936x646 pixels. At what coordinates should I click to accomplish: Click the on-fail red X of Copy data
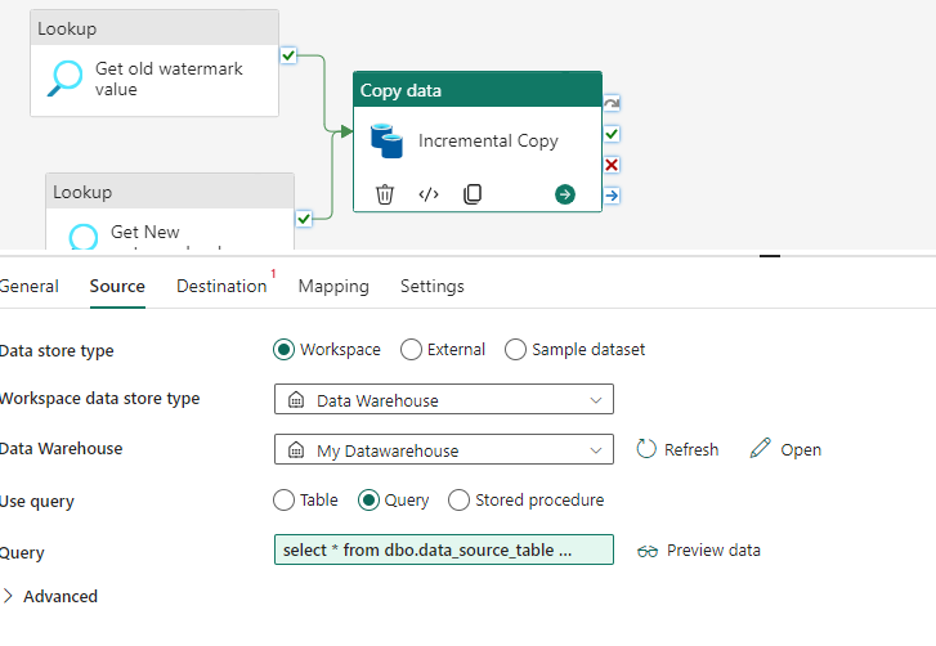click(612, 165)
